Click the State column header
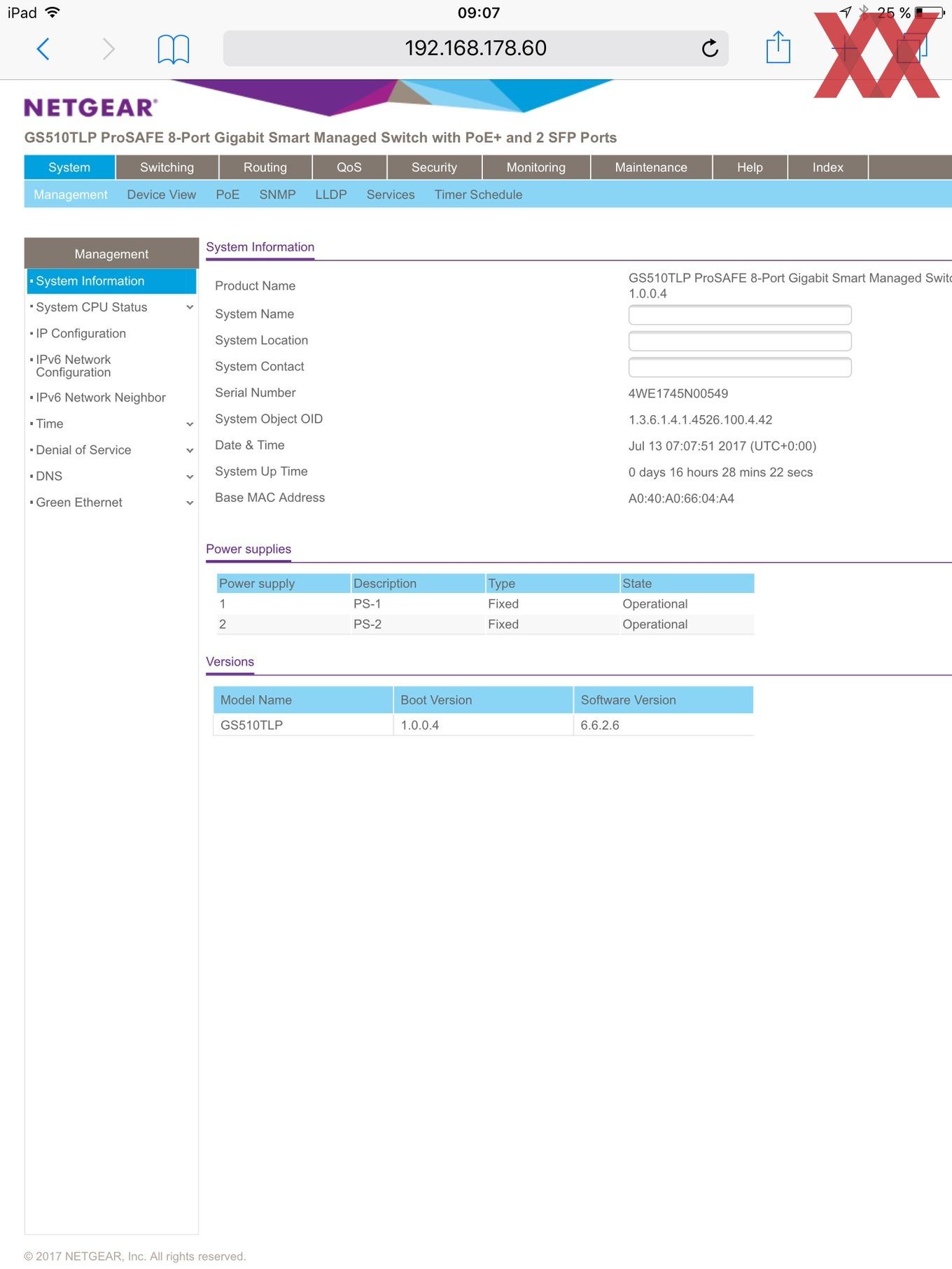 pos(687,583)
